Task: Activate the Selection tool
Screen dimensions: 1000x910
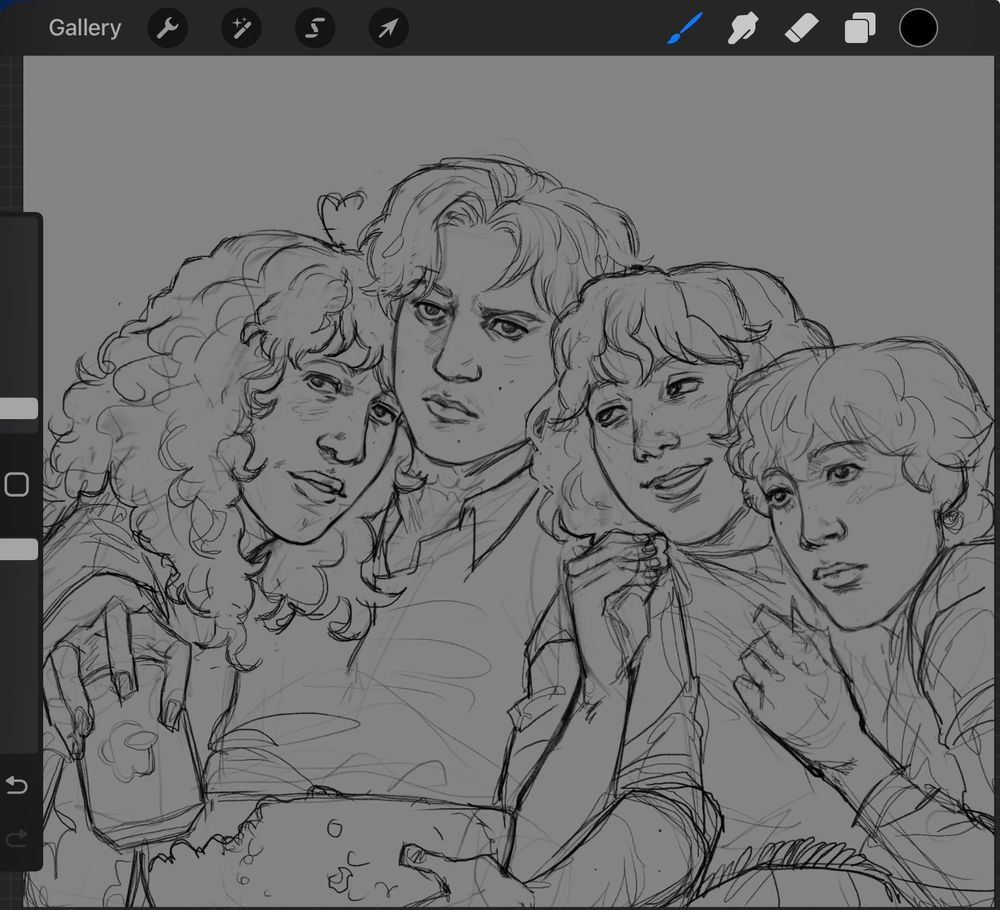Action: point(314,29)
